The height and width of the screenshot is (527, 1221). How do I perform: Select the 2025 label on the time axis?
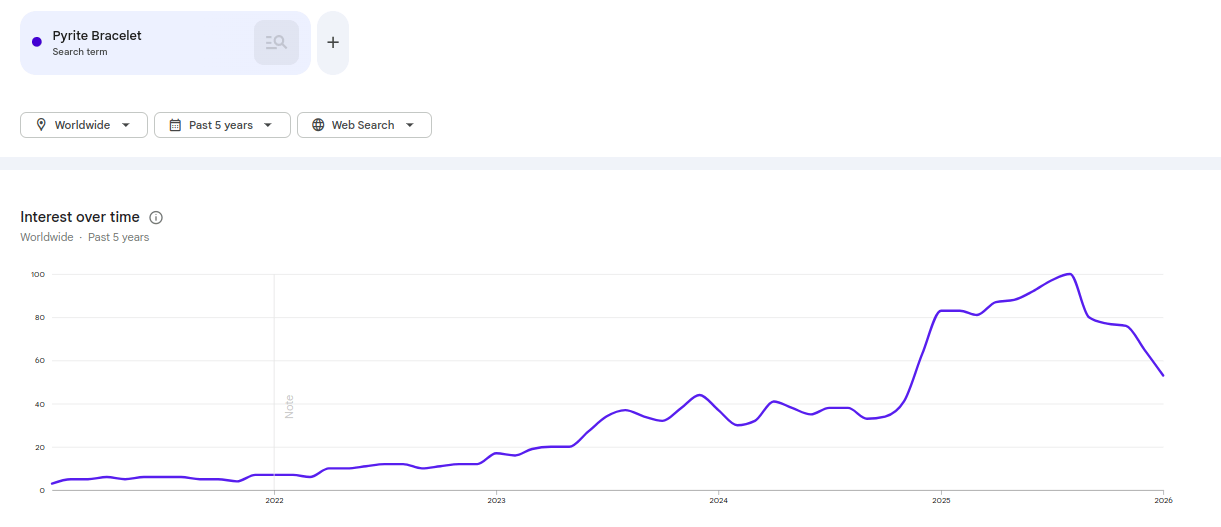pyautogui.click(x=940, y=499)
